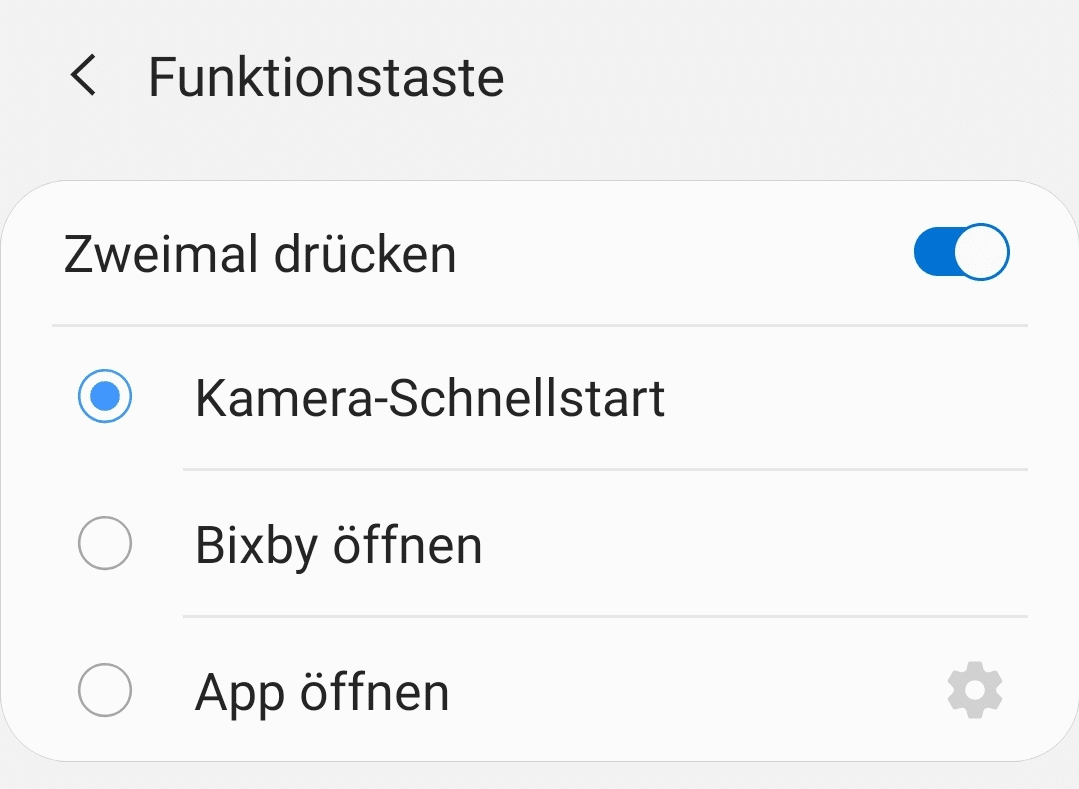Choose camera quick launch option circle
The width and height of the screenshot is (1079, 789).
105,397
